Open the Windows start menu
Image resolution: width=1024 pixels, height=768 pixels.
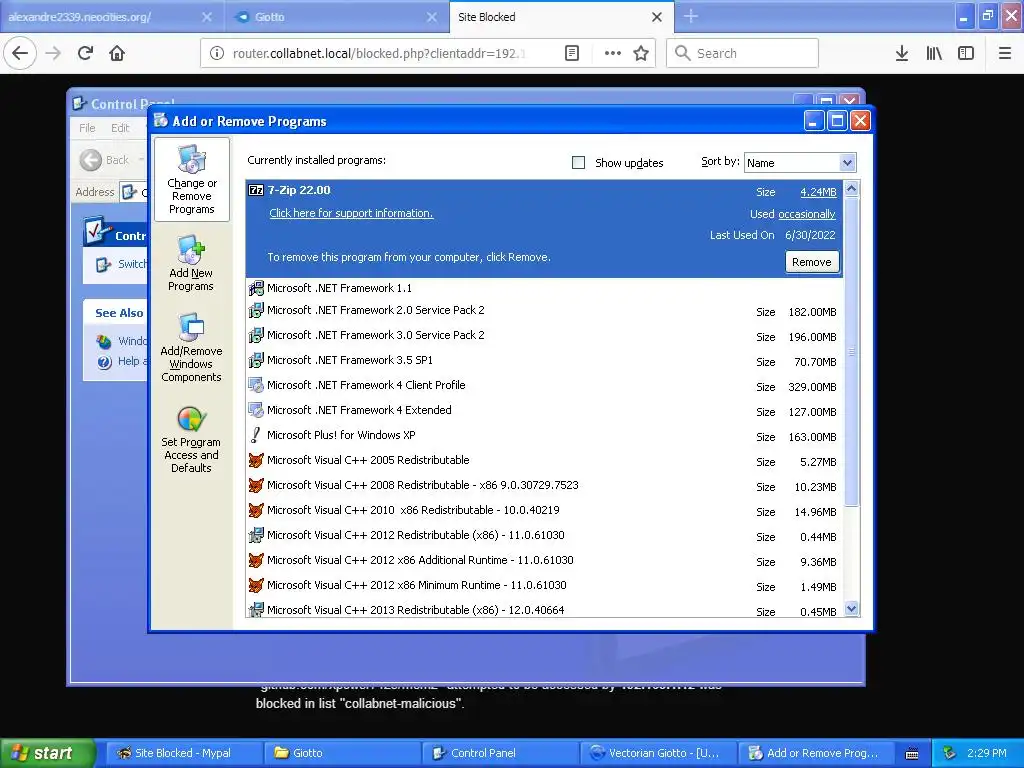click(x=46, y=753)
